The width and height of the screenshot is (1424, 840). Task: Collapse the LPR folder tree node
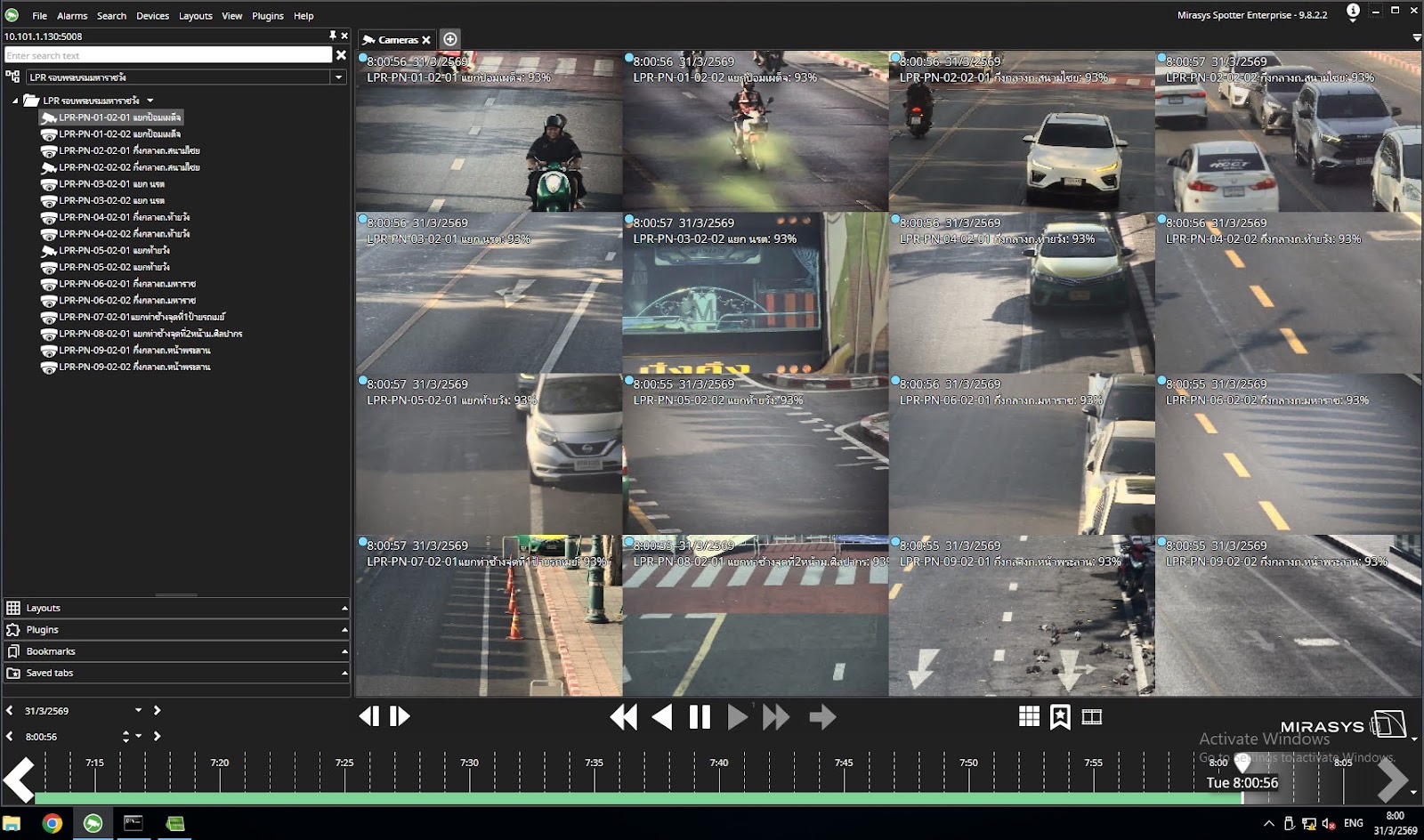coord(15,101)
